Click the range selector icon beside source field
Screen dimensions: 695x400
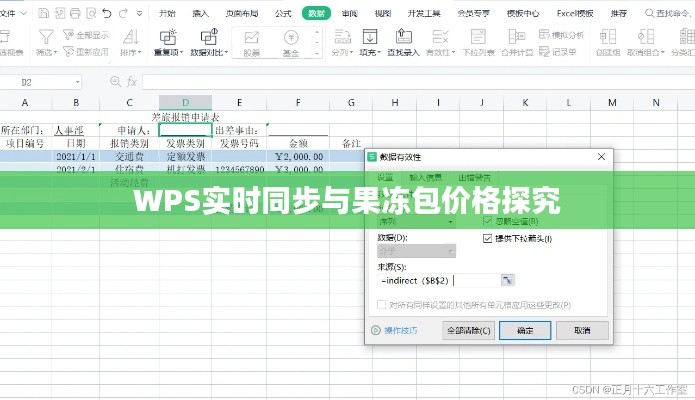508,280
